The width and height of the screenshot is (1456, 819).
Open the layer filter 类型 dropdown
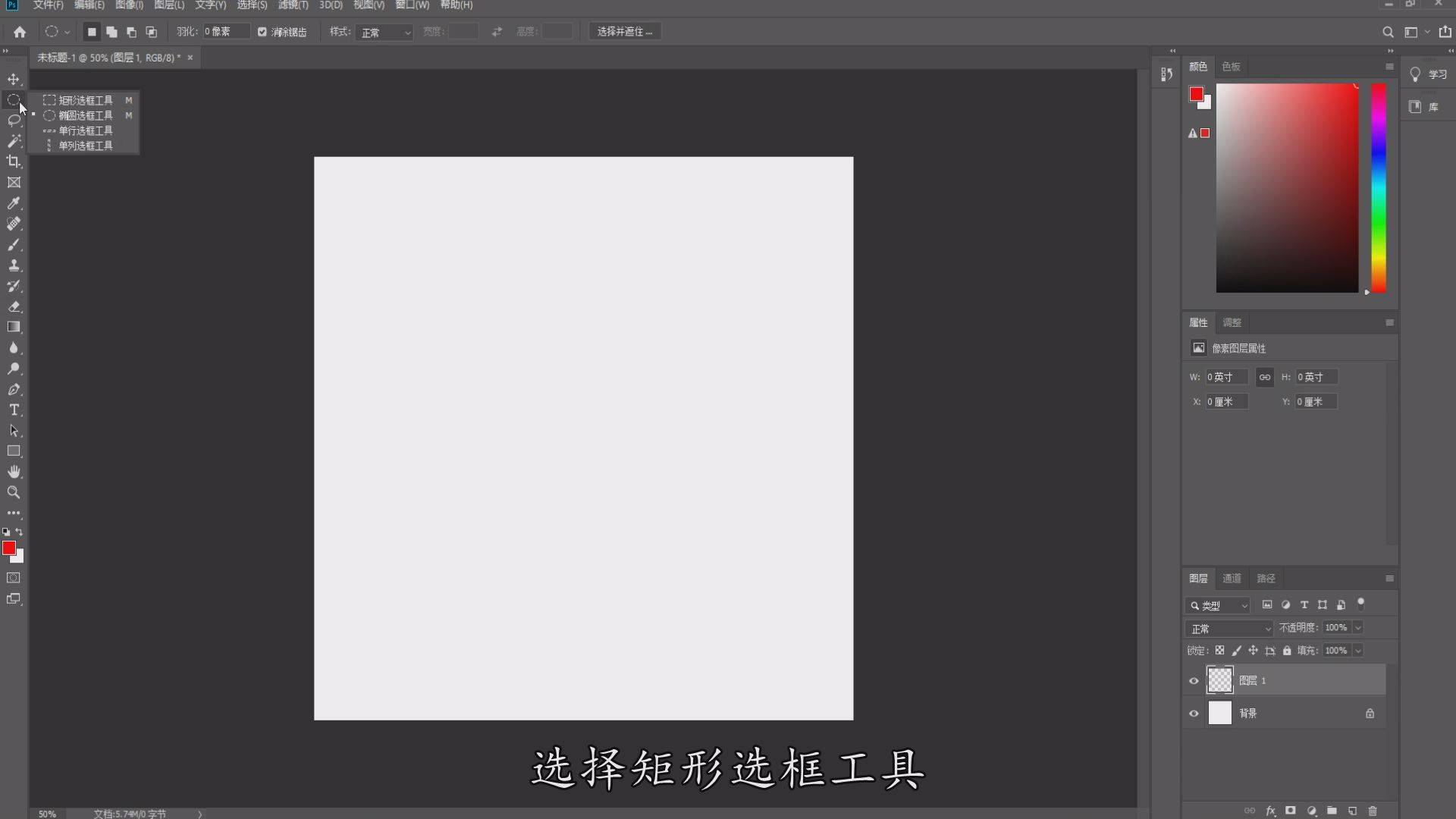click(x=1218, y=605)
